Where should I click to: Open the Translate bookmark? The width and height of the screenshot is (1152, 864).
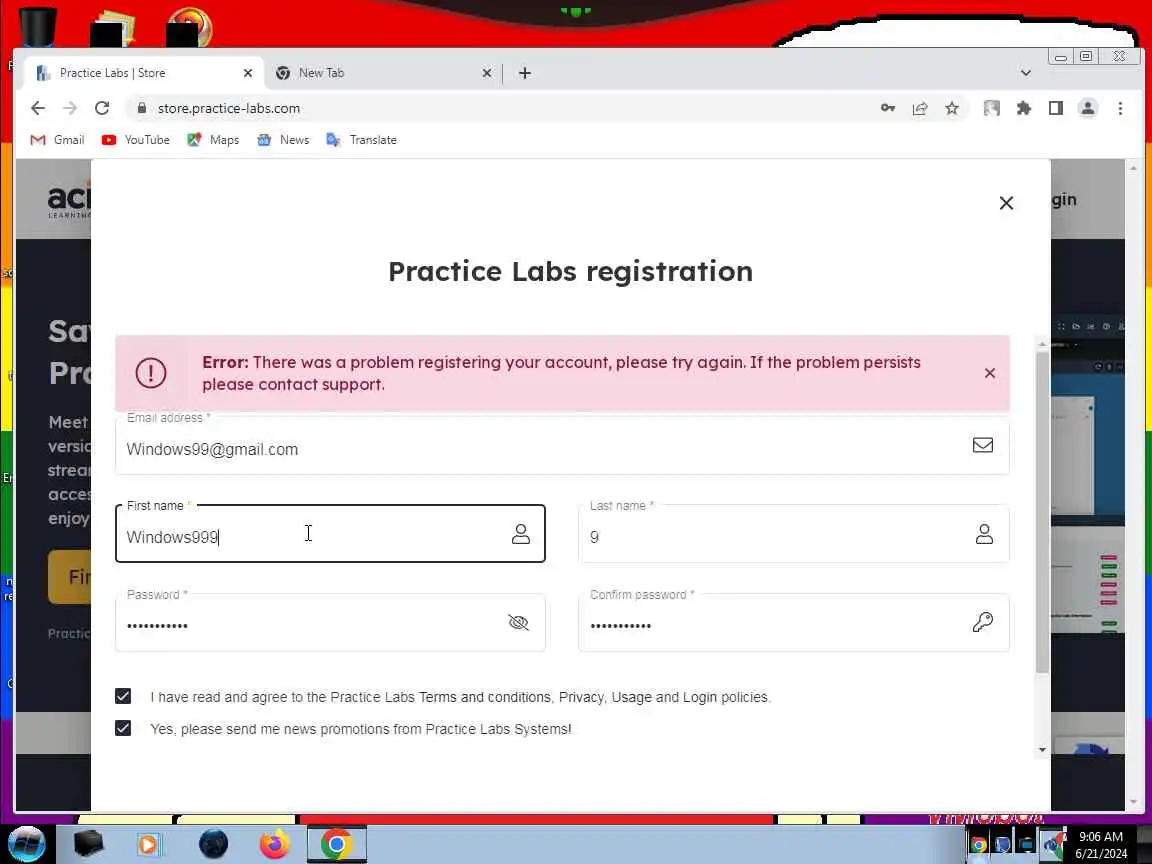pyautogui.click(x=361, y=140)
